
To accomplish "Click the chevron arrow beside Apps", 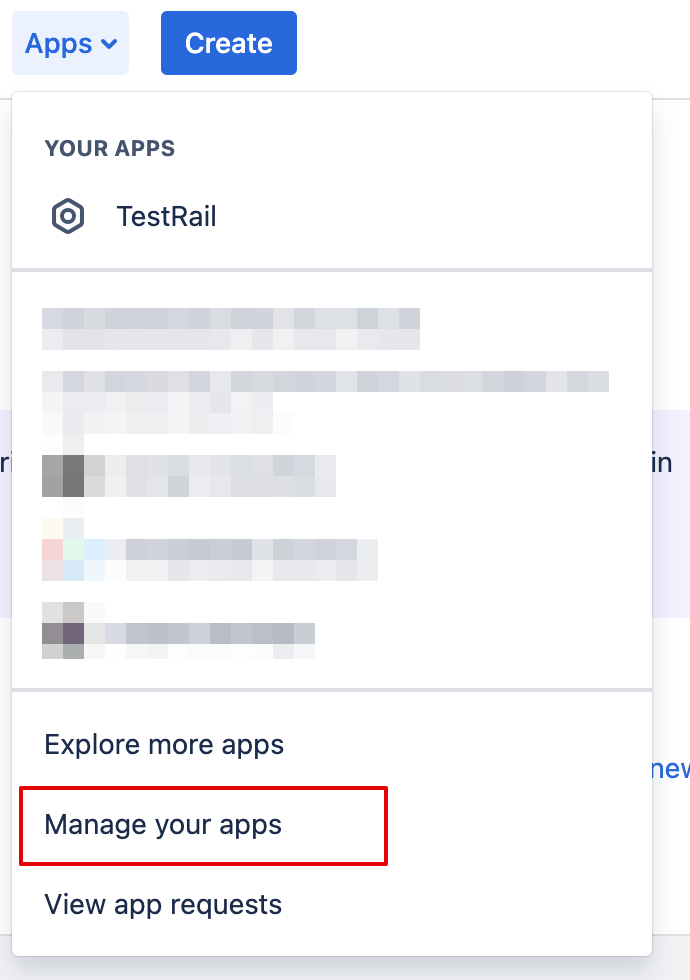I will click(x=109, y=44).
